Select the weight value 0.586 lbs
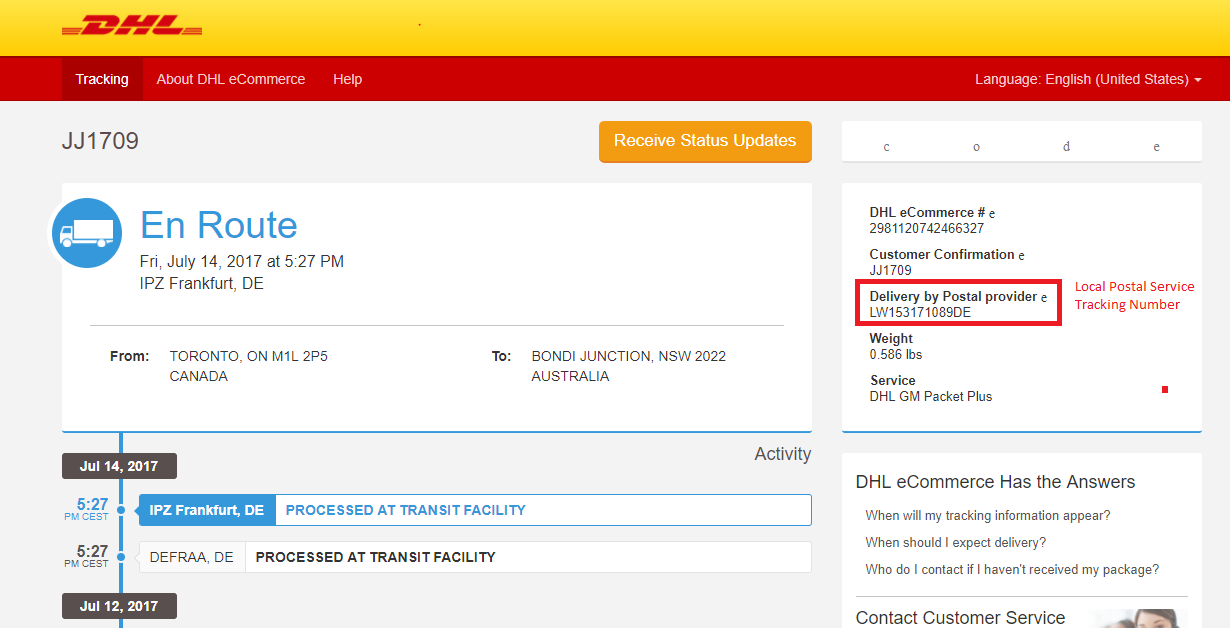The image size is (1230, 628). click(896, 354)
